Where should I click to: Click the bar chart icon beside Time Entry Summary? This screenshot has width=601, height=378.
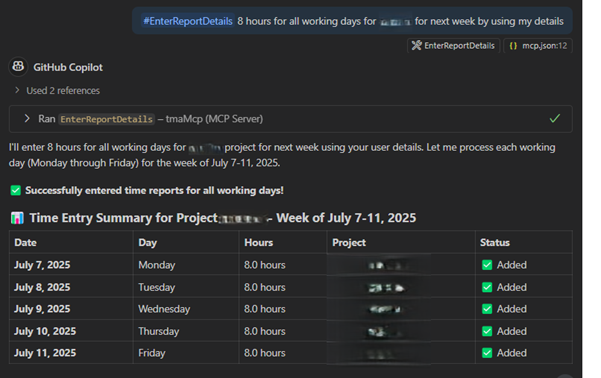(x=17, y=218)
